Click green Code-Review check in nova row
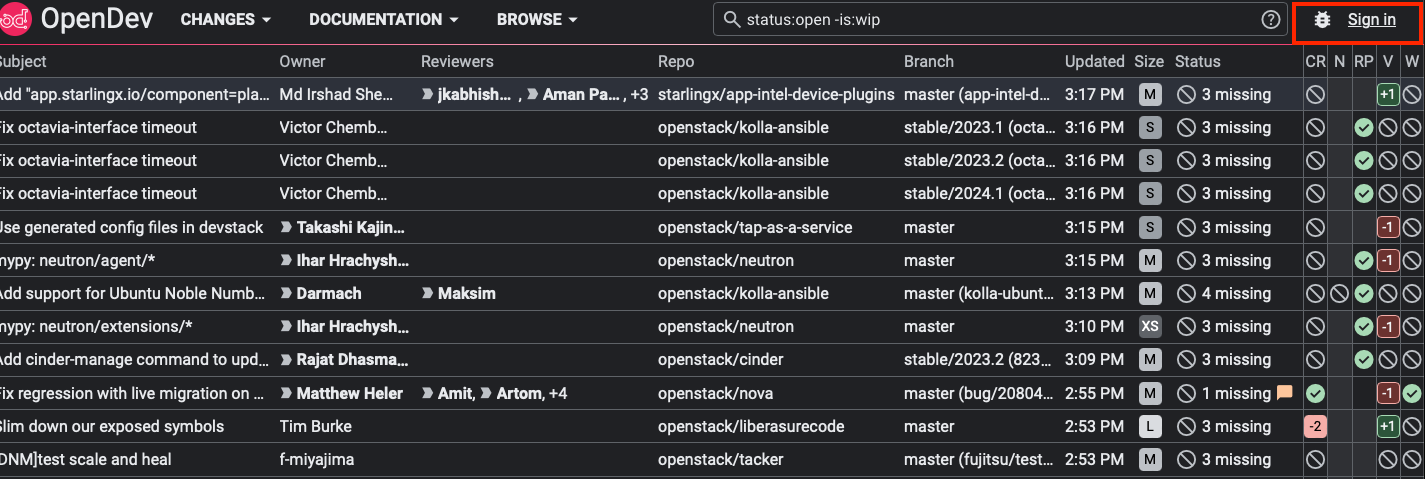1425x479 pixels. pyautogui.click(x=1315, y=394)
